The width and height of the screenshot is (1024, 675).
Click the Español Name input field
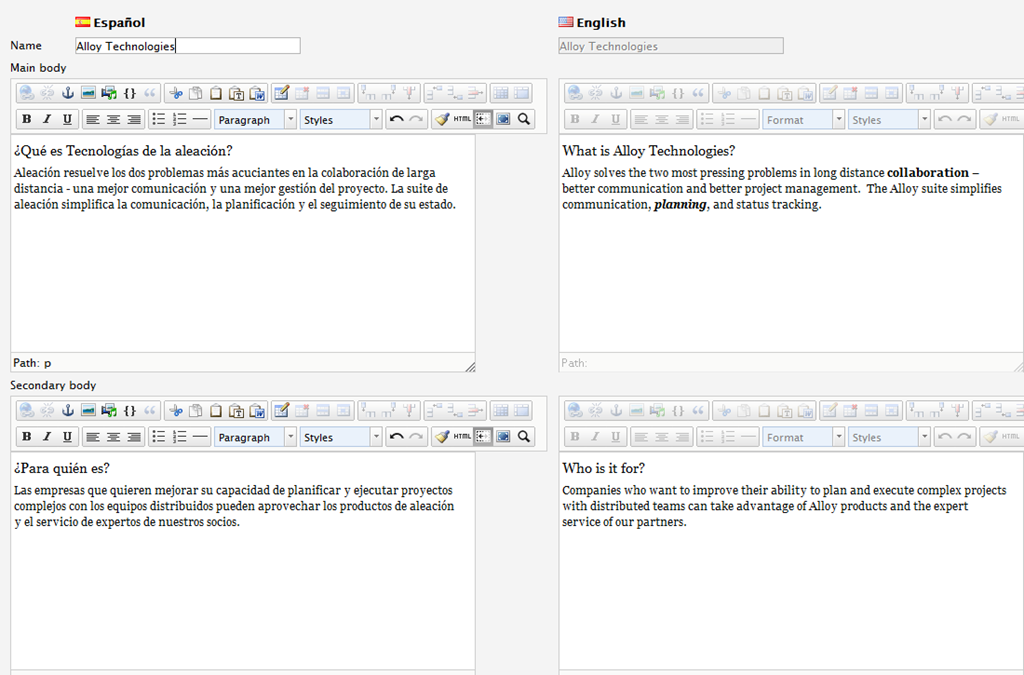pos(187,46)
